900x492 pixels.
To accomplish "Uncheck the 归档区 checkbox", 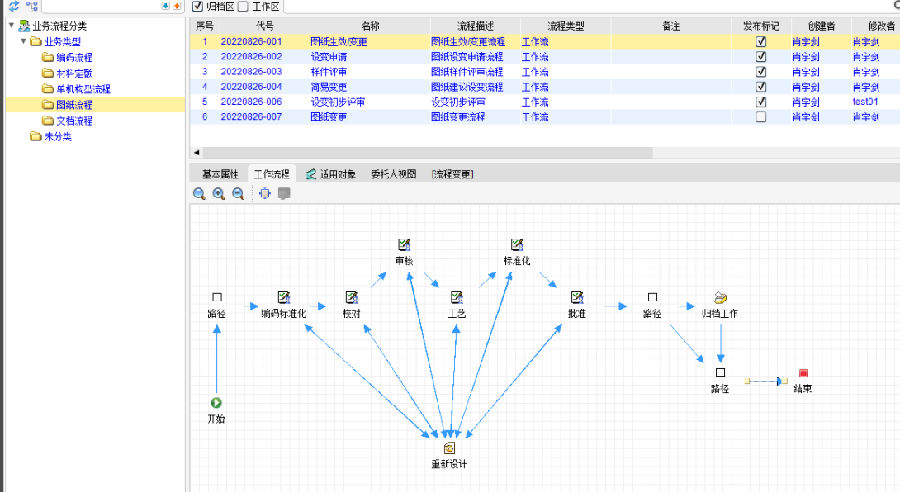I will coord(197,7).
